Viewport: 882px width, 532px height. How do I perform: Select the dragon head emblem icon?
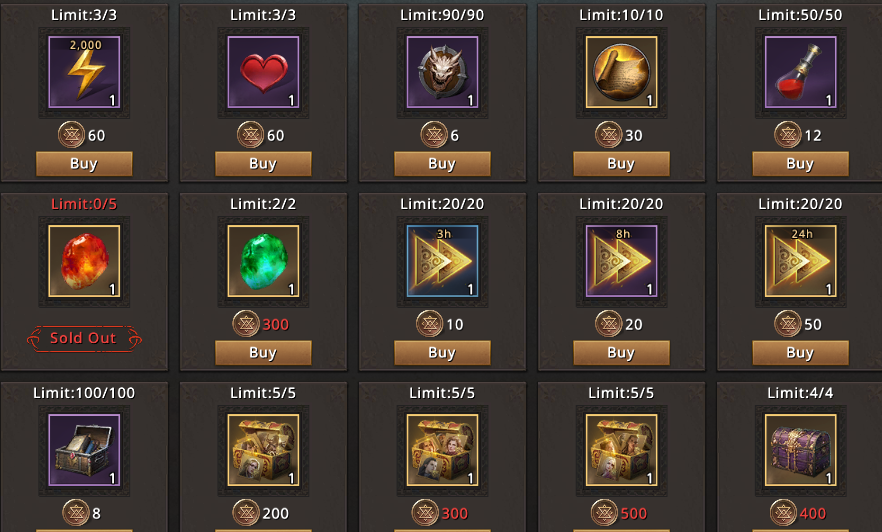pyautogui.click(x=442, y=72)
